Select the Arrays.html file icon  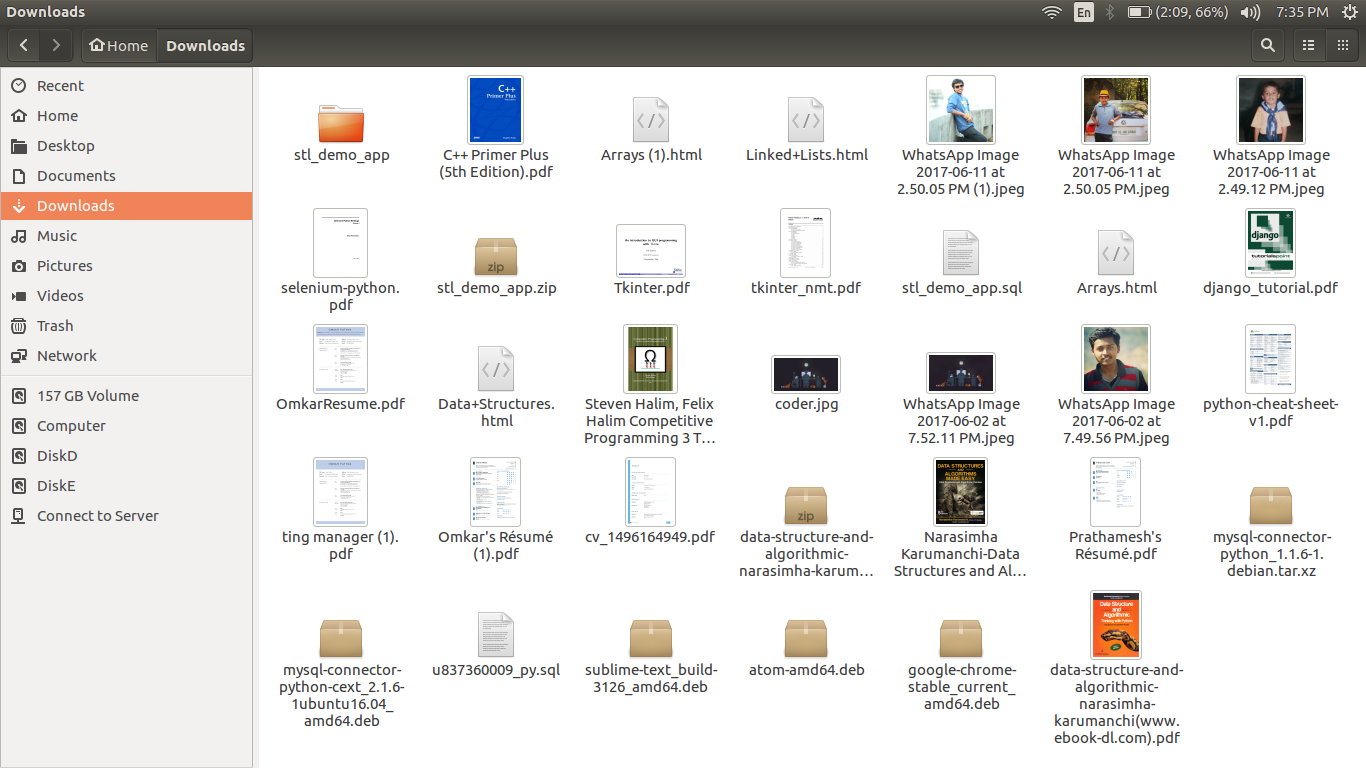tap(1116, 254)
